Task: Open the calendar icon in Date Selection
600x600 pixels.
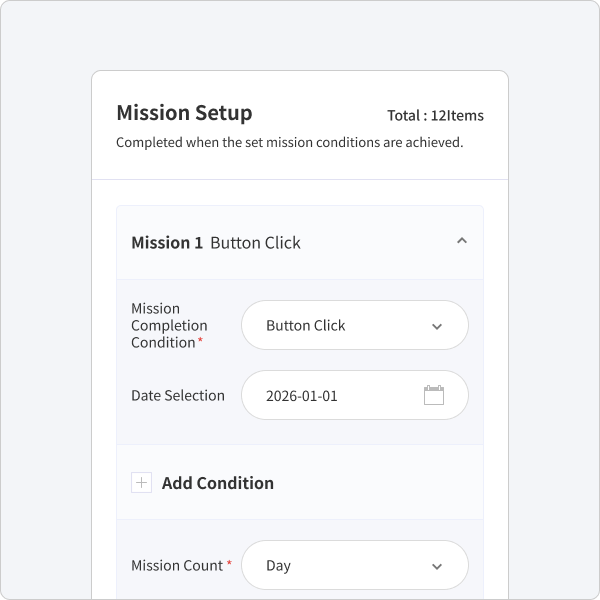Action: pos(434,395)
